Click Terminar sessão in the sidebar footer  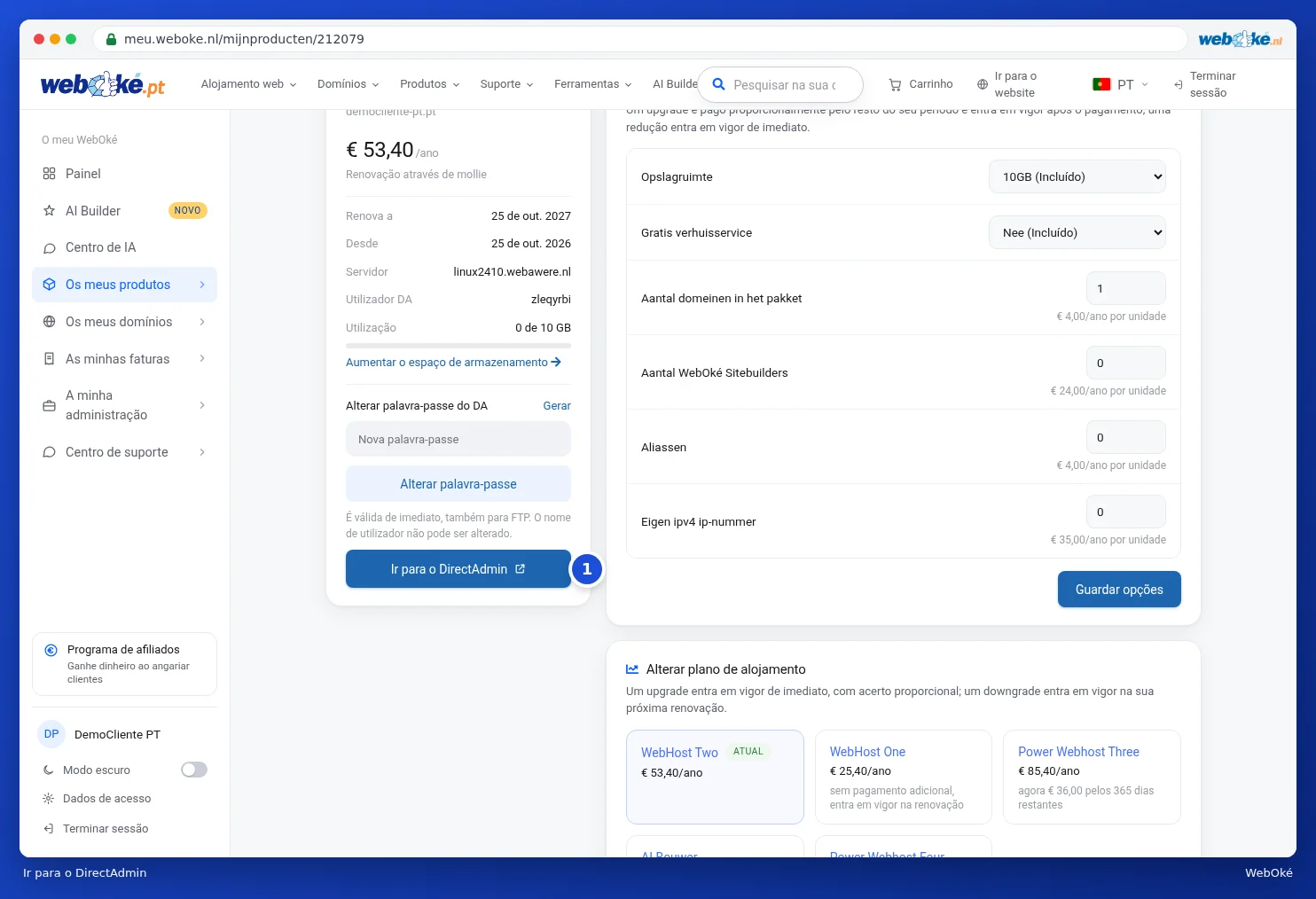[x=96, y=828]
